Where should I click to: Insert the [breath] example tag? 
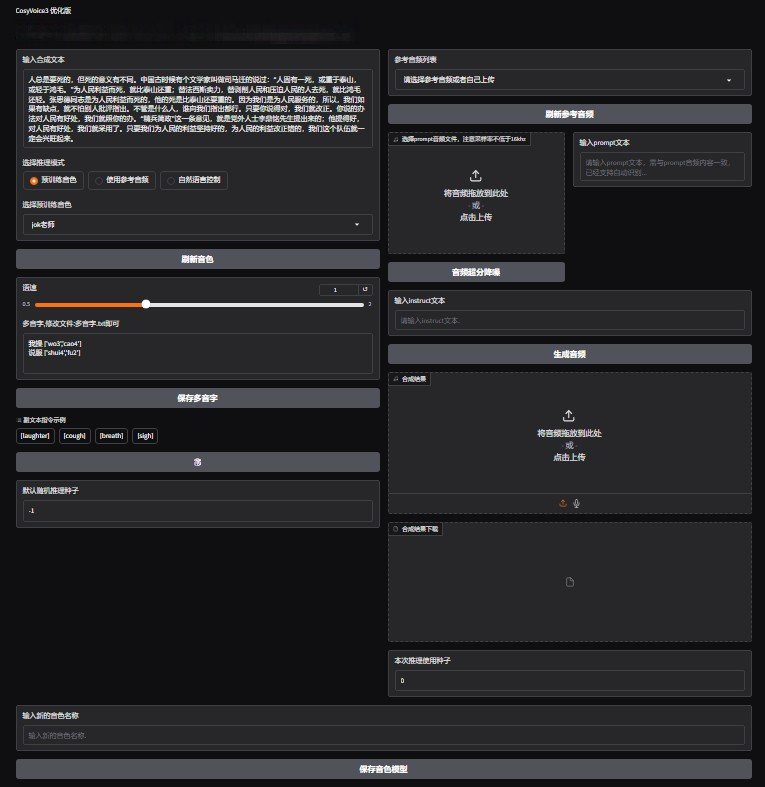[x=110, y=436]
